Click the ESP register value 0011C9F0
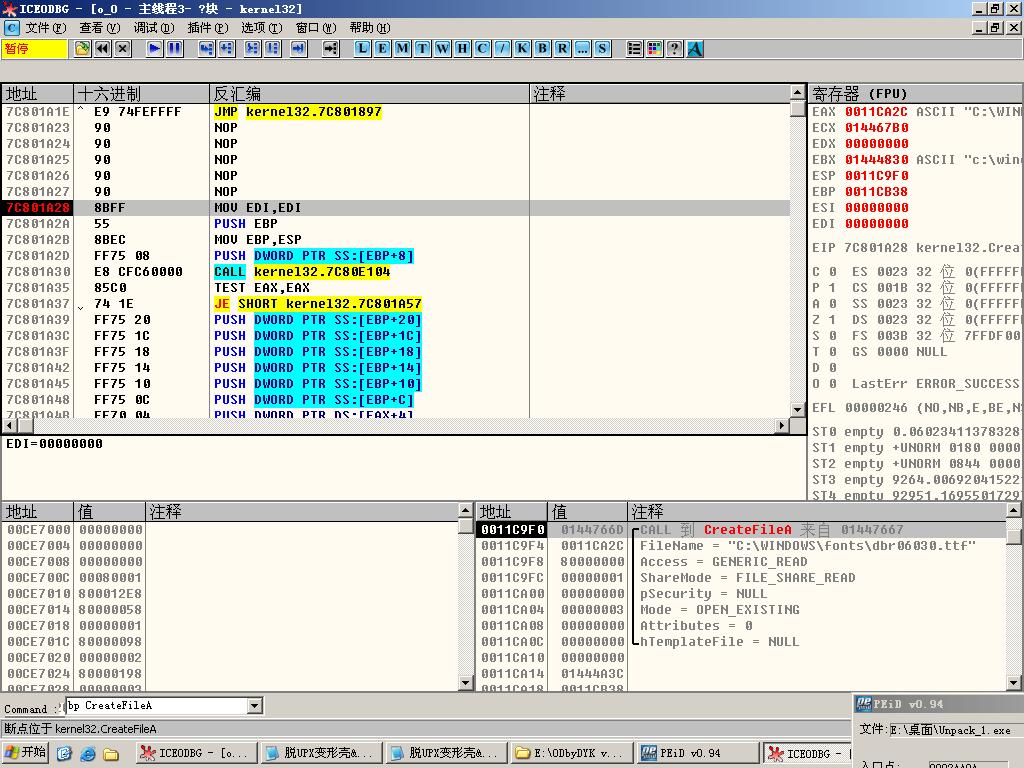This screenshot has width=1024, height=768. coord(876,176)
